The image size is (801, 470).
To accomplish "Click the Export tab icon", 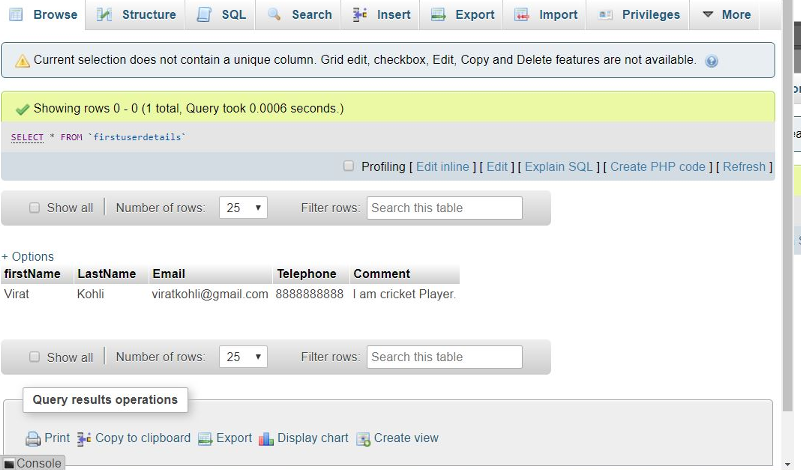I will pos(438,14).
